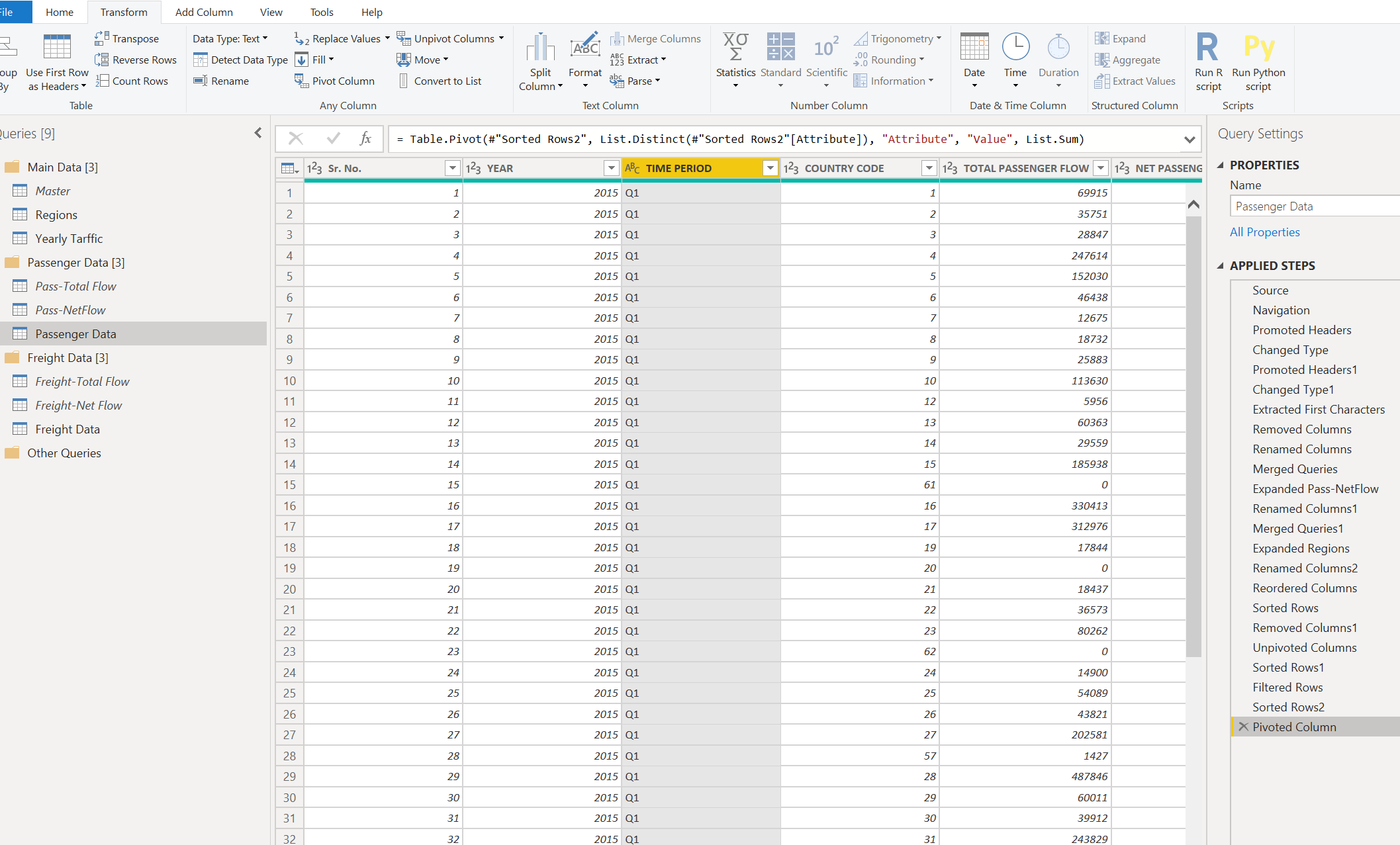
Task: Open the All Properties link
Action: pos(1264,232)
